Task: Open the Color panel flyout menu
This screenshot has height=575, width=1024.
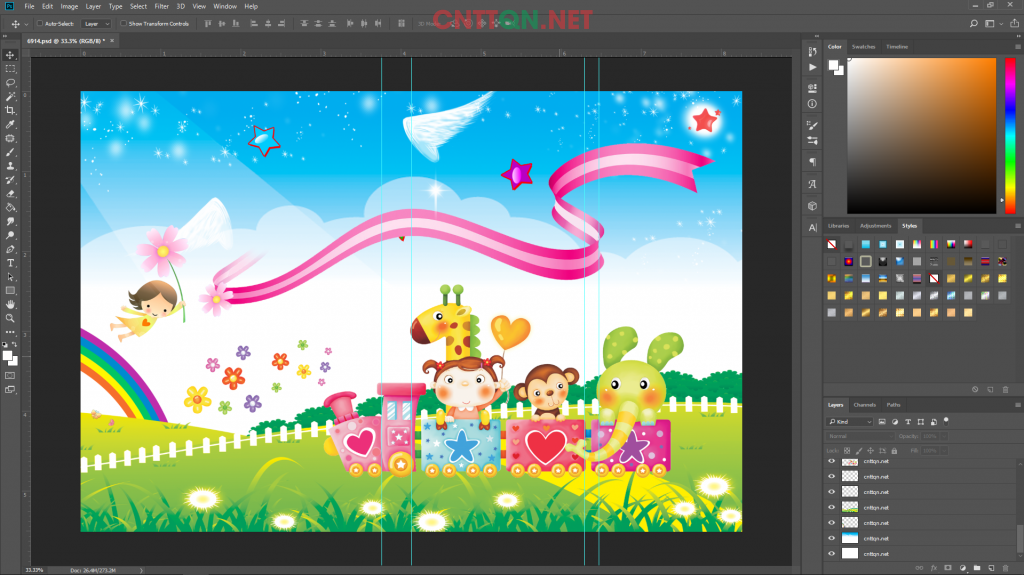Action: (x=1017, y=47)
